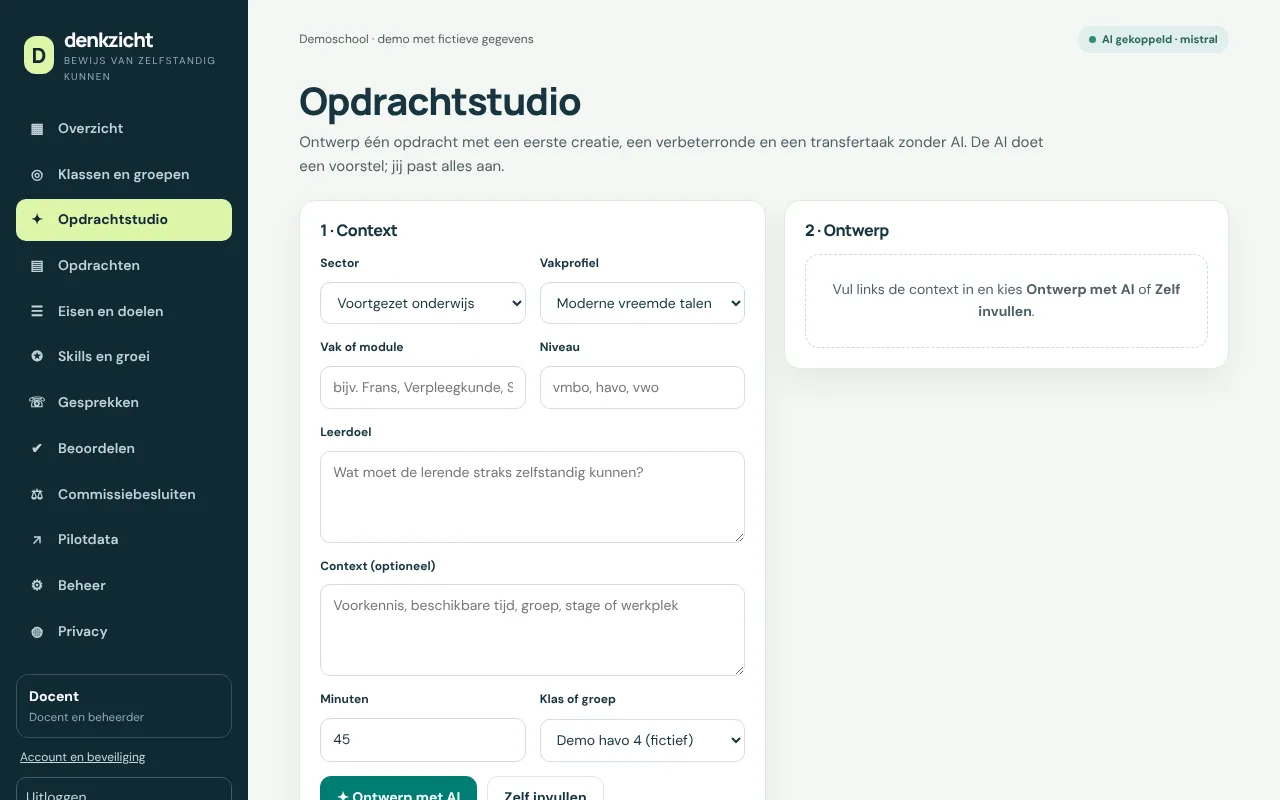This screenshot has width=1280, height=800.
Task: Click the Skills en groei star icon
Action: pos(37,357)
